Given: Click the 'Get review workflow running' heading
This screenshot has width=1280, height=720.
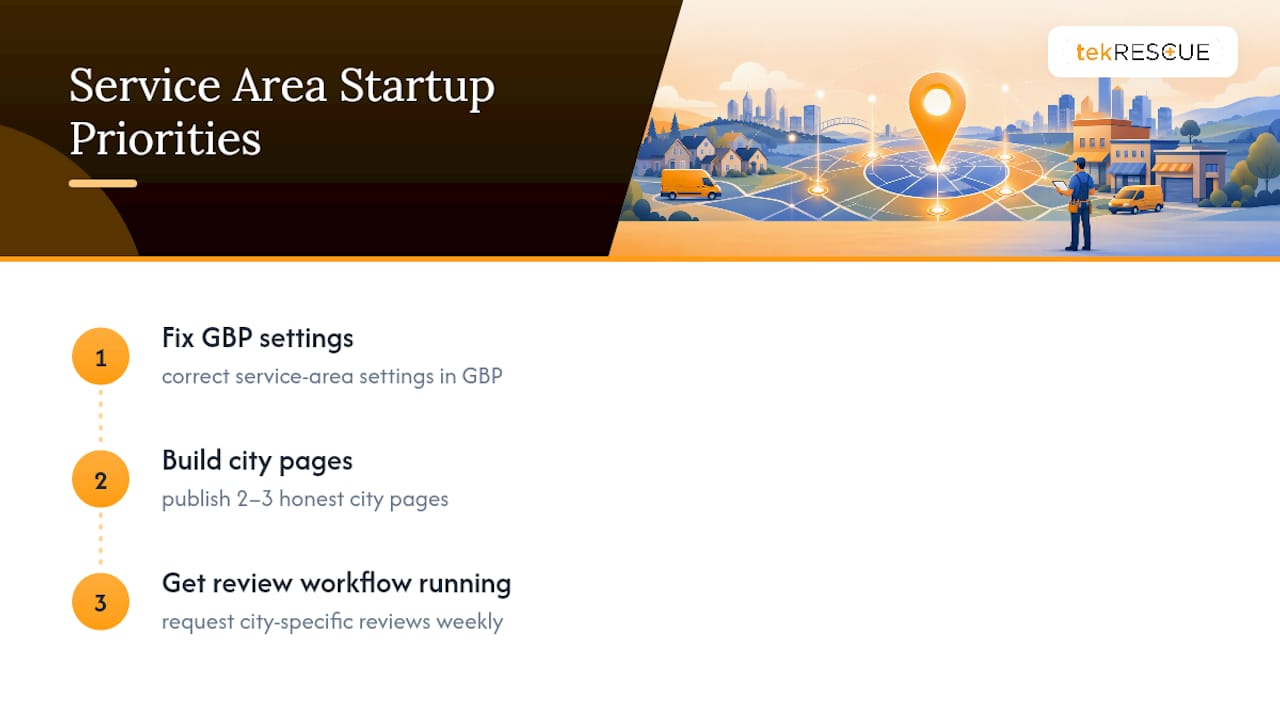Looking at the screenshot, I should point(336,583).
